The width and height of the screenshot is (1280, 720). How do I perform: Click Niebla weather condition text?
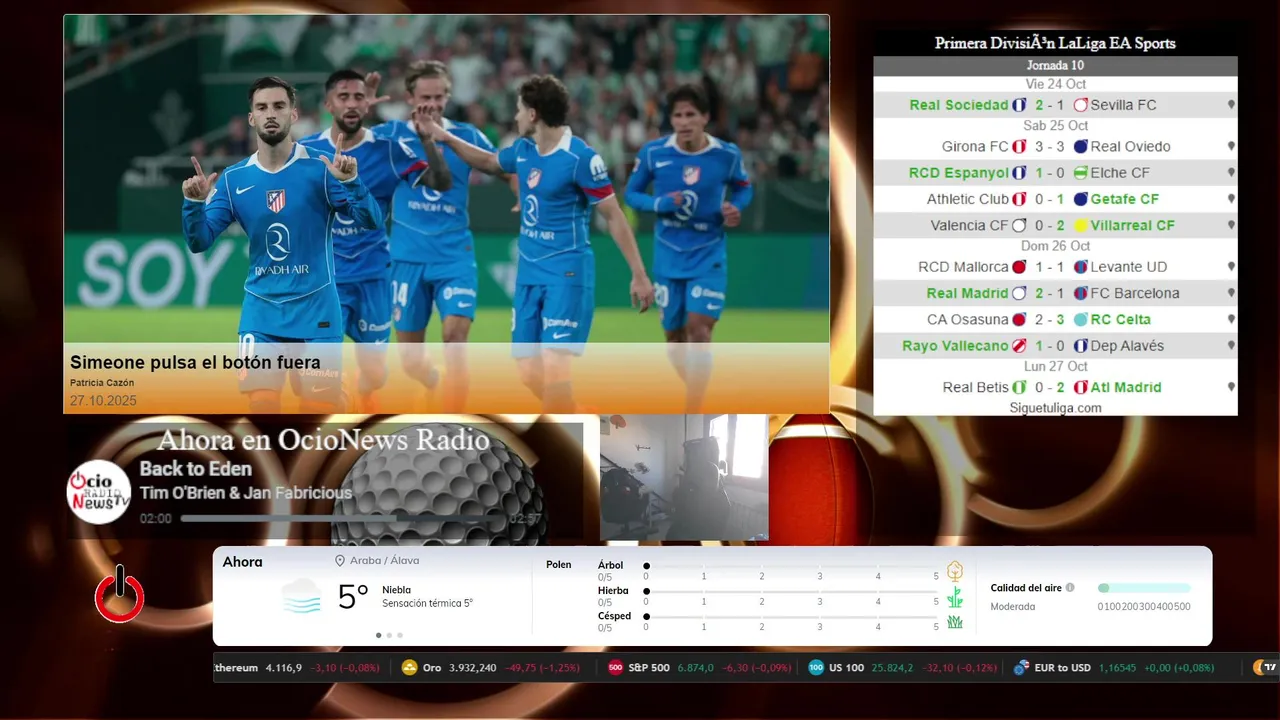(x=396, y=590)
